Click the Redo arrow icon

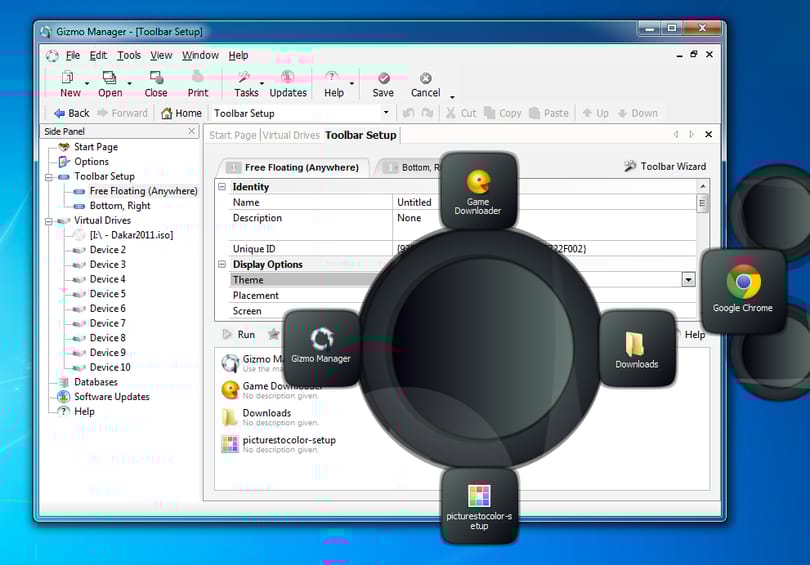click(x=427, y=113)
